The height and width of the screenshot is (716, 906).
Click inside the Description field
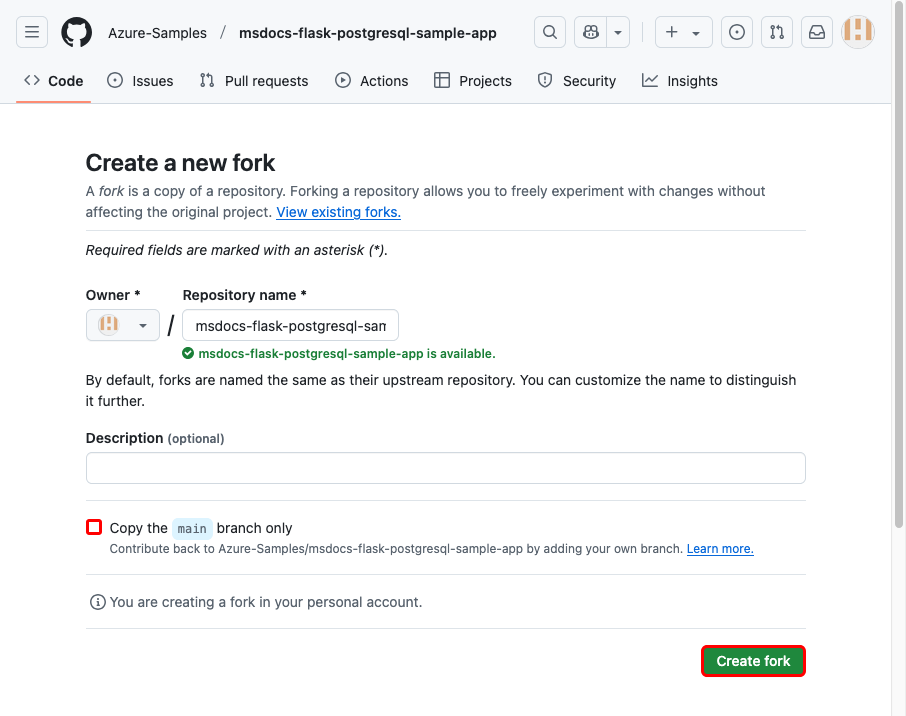click(445, 467)
